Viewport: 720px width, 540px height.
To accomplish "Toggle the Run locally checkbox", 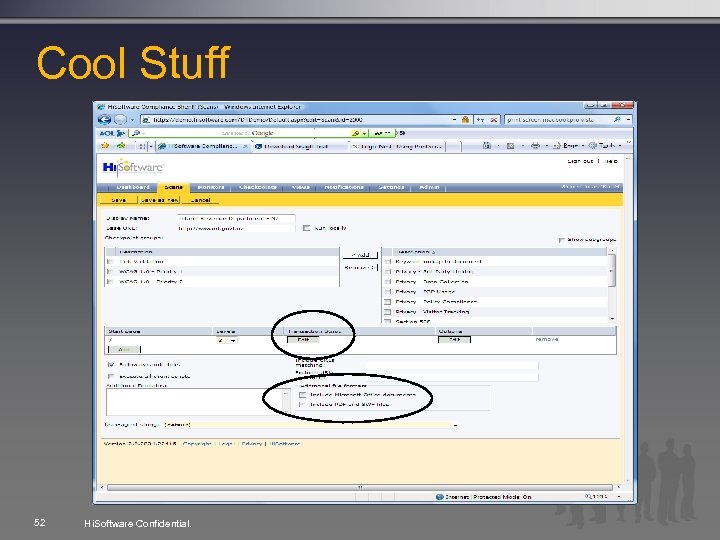I will coord(306,228).
